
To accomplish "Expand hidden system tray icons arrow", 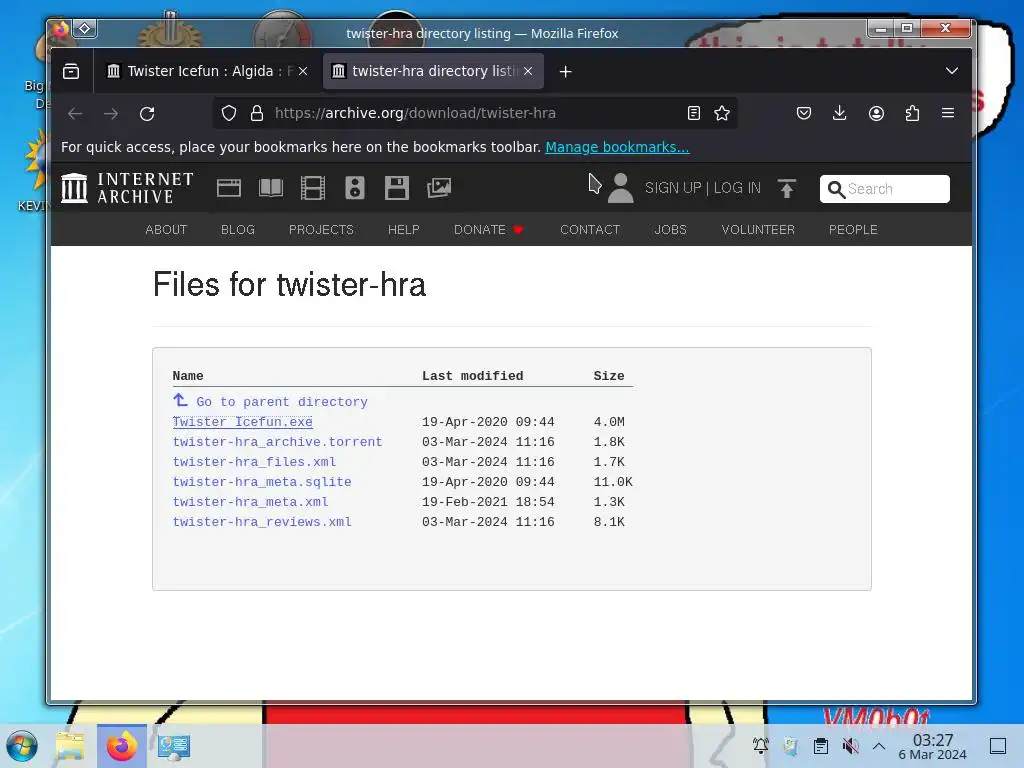I will pos(879,746).
